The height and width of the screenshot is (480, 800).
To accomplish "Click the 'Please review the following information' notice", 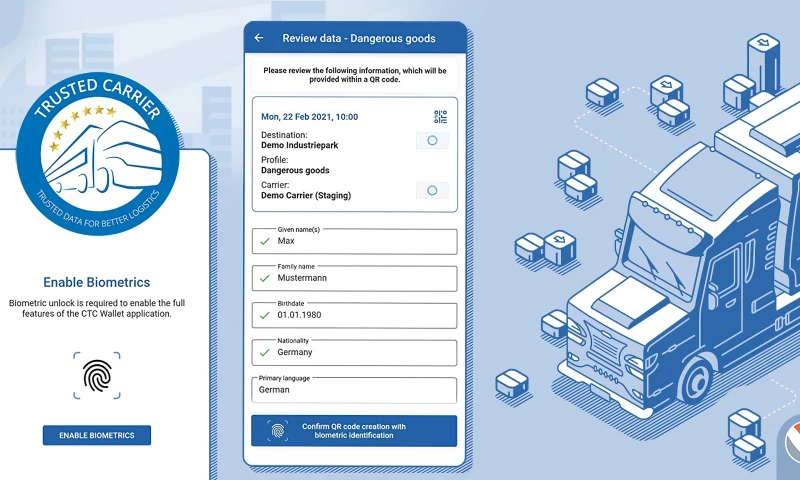I will [x=355, y=75].
